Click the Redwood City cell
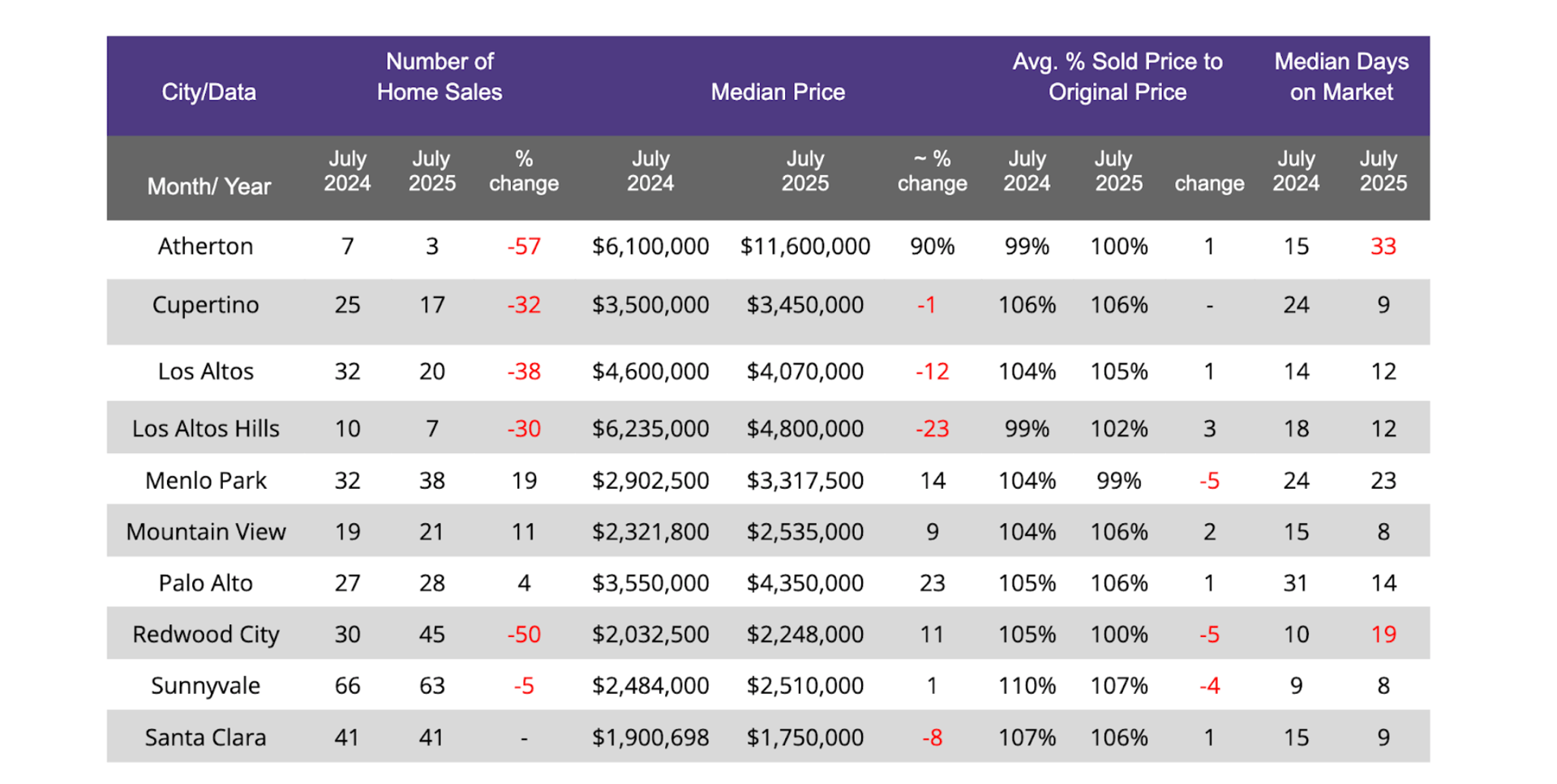The image size is (1557, 784). tap(205, 635)
